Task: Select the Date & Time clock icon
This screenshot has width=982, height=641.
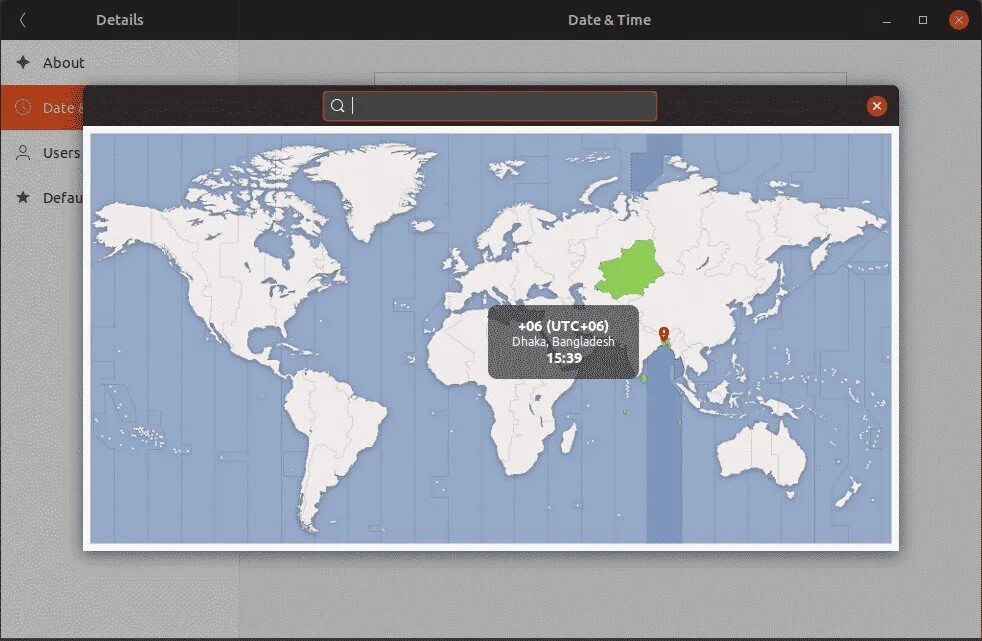Action: (23, 107)
